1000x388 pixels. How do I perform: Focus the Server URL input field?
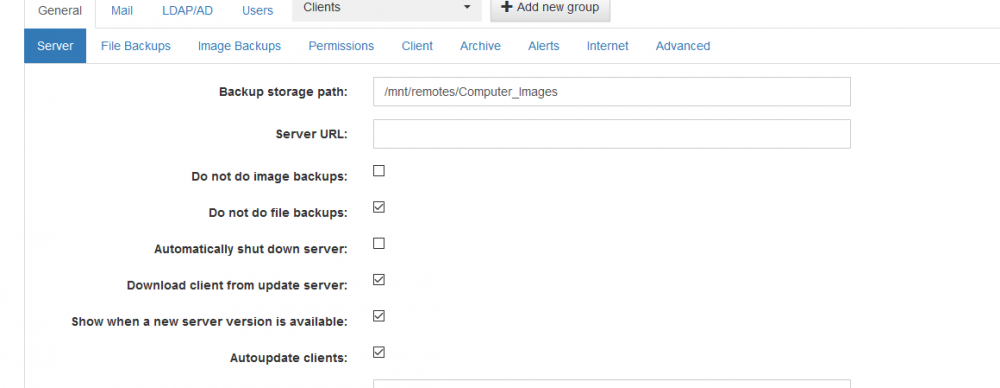[612, 134]
